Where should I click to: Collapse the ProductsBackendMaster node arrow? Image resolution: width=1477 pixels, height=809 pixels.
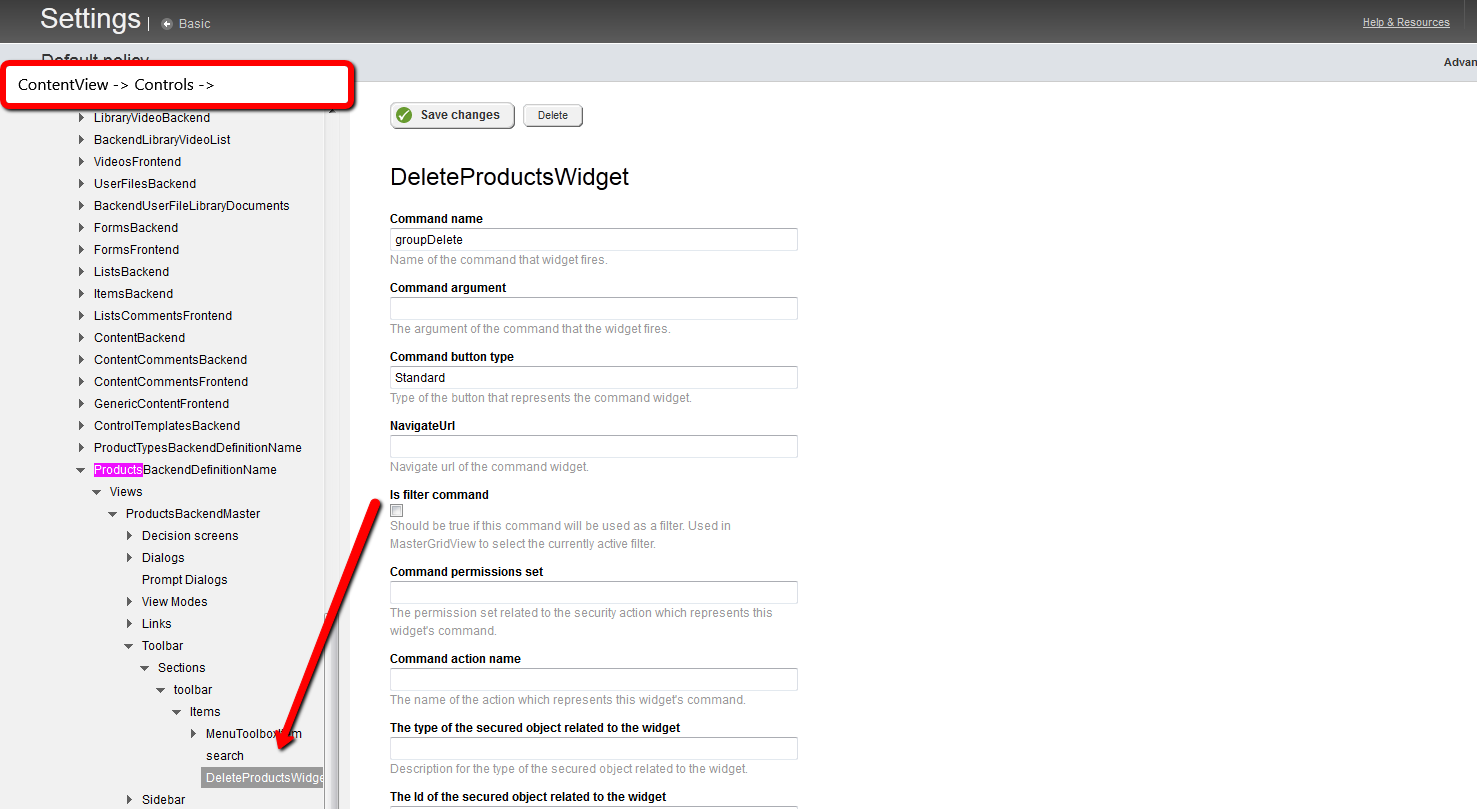pos(113,514)
